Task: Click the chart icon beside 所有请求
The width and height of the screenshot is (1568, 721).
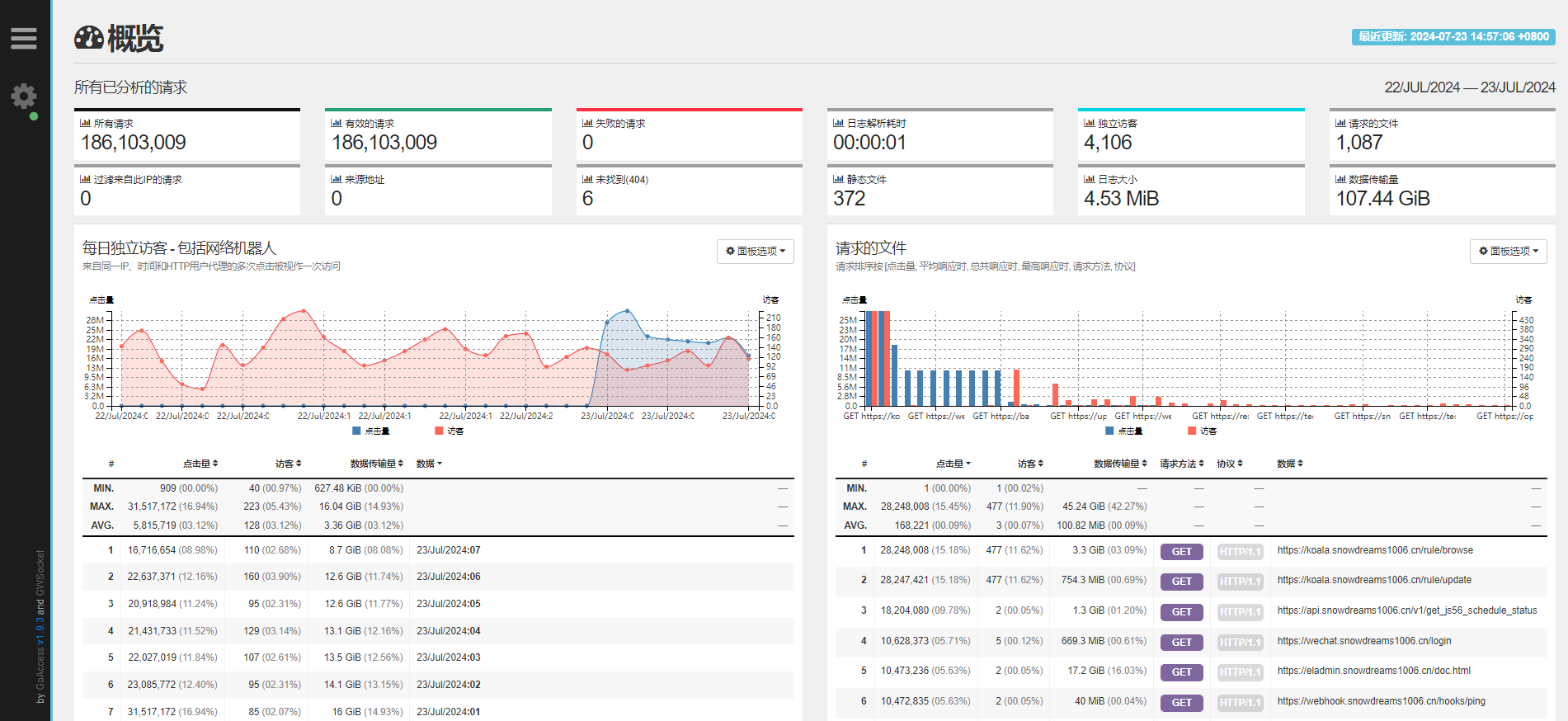Action: point(85,123)
